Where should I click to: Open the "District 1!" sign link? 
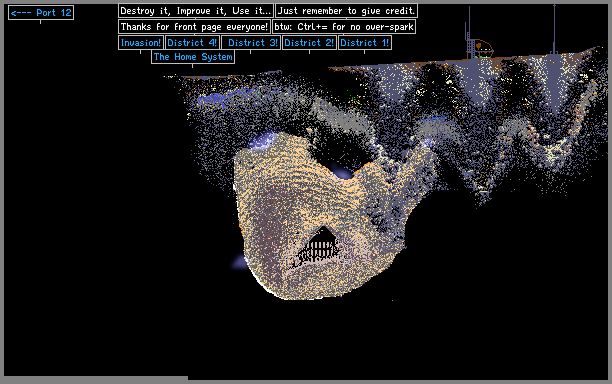tap(365, 43)
